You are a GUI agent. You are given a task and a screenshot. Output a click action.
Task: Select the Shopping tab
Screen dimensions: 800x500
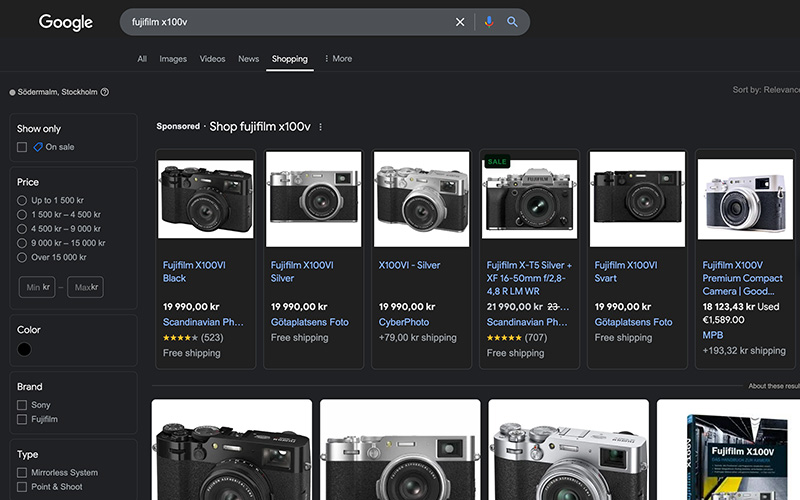[289, 59]
